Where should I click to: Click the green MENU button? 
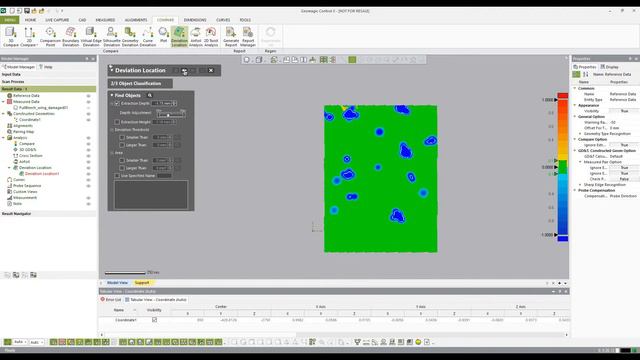point(10,20)
